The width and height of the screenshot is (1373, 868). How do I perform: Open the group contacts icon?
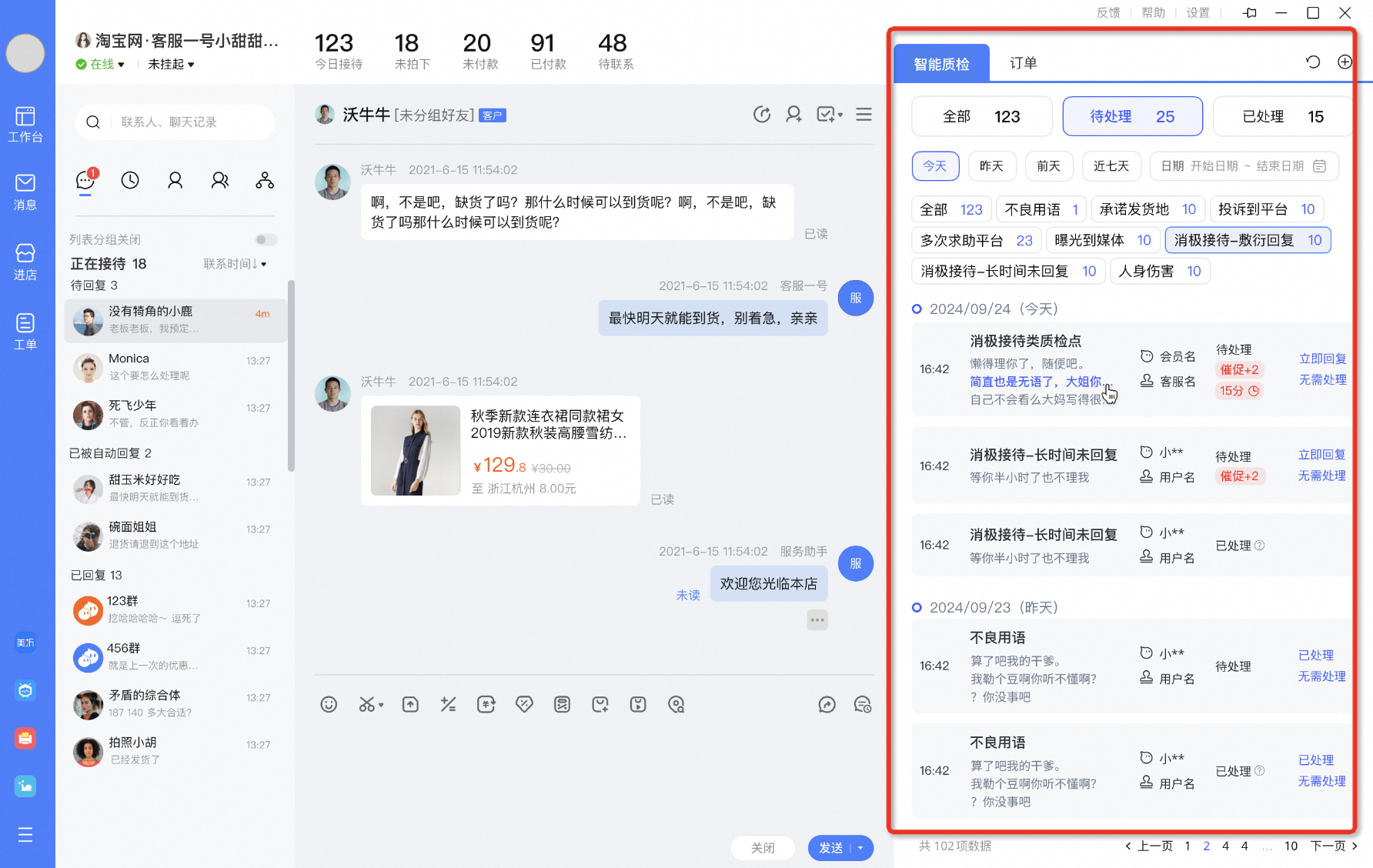[x=220, y=180]
